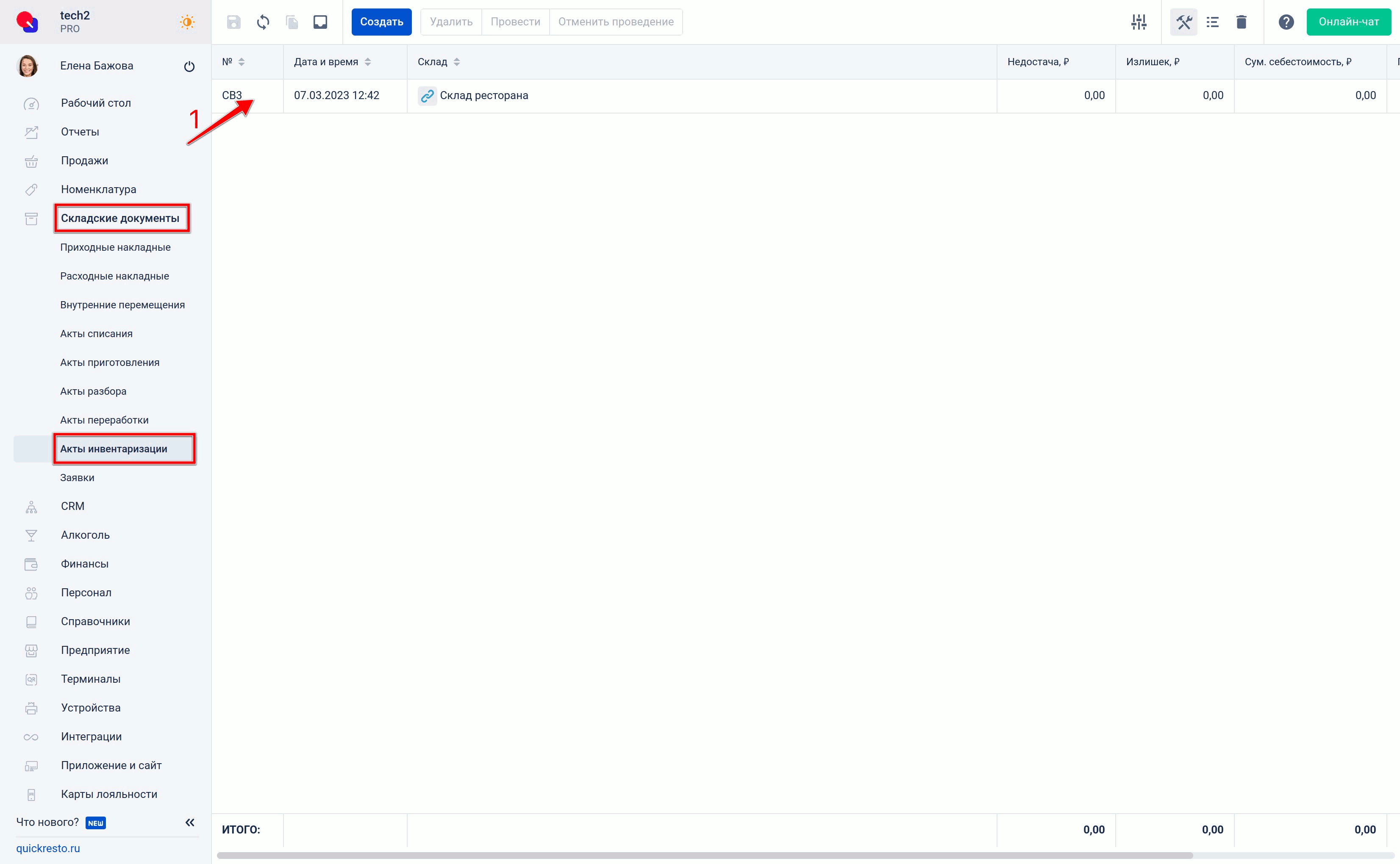Click the Персонал people icon
This screenshot has height=864, width=1400.
31,593
